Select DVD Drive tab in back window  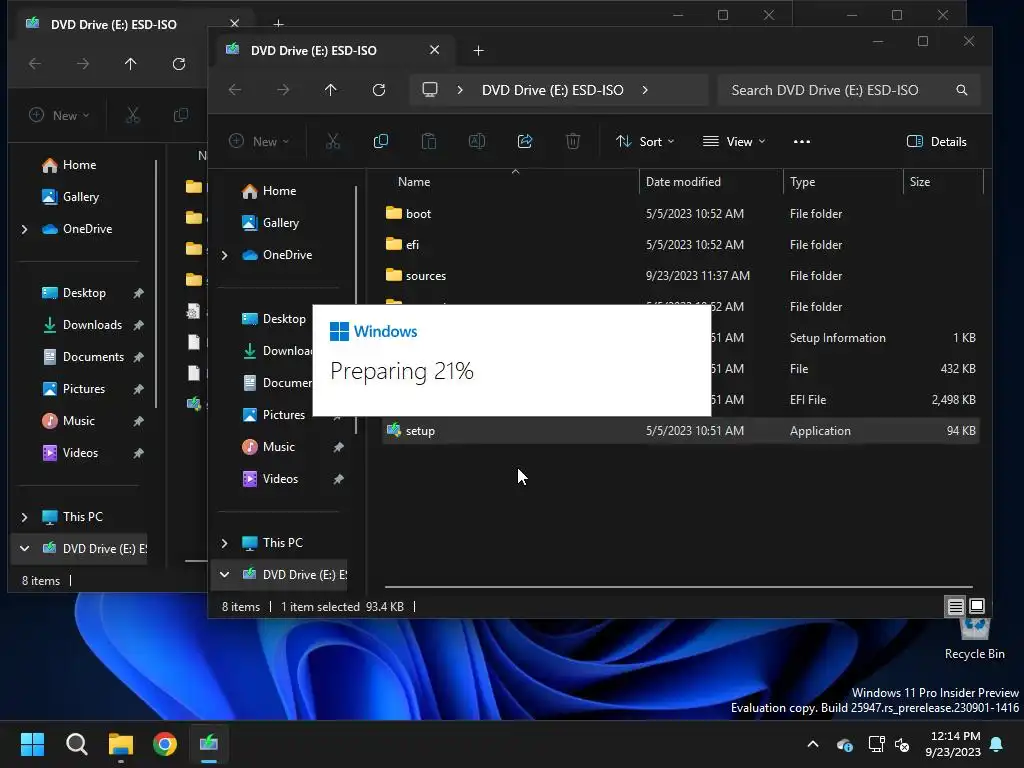pos(114,24)
